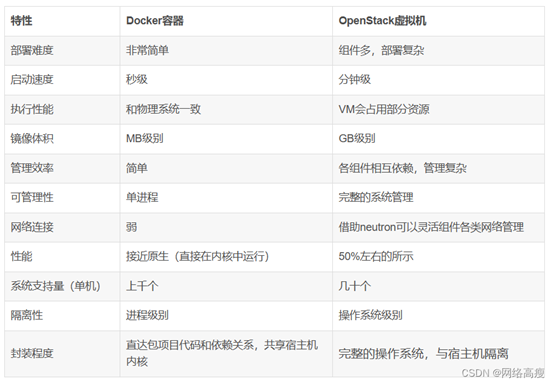
Task: Click the CSDN @网络高瘦 watermark
Action: [x=503, y=373]
